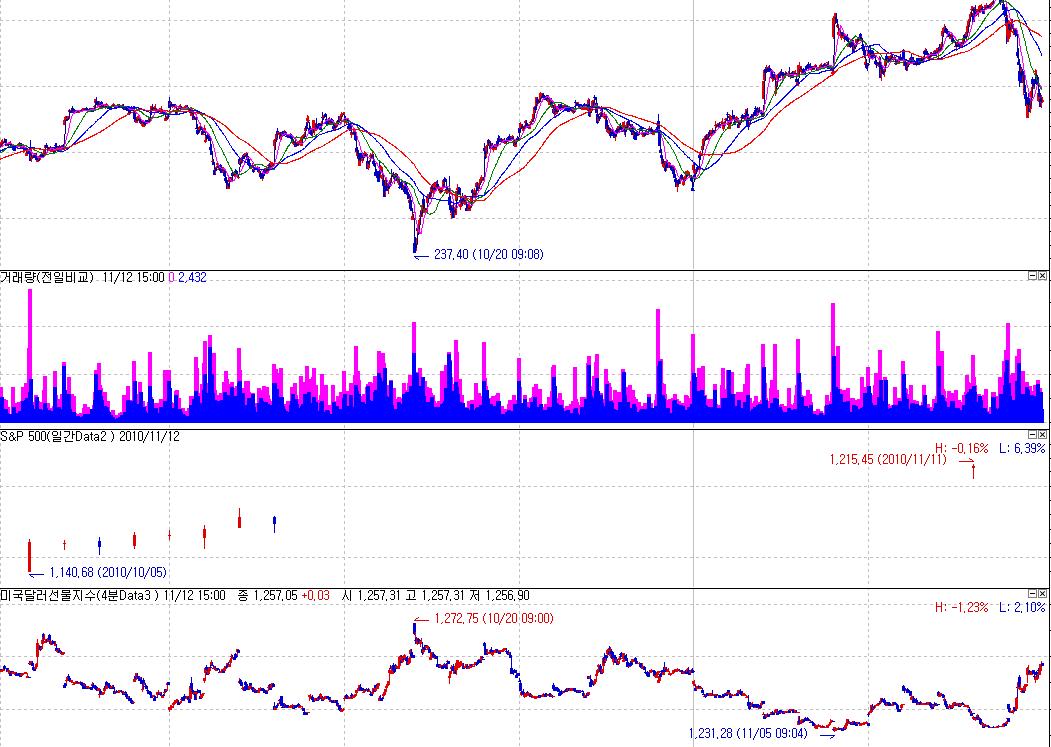
Task: Select the 1,140,68 (2010/10/05) low annotation
Action: pos(107,572)
